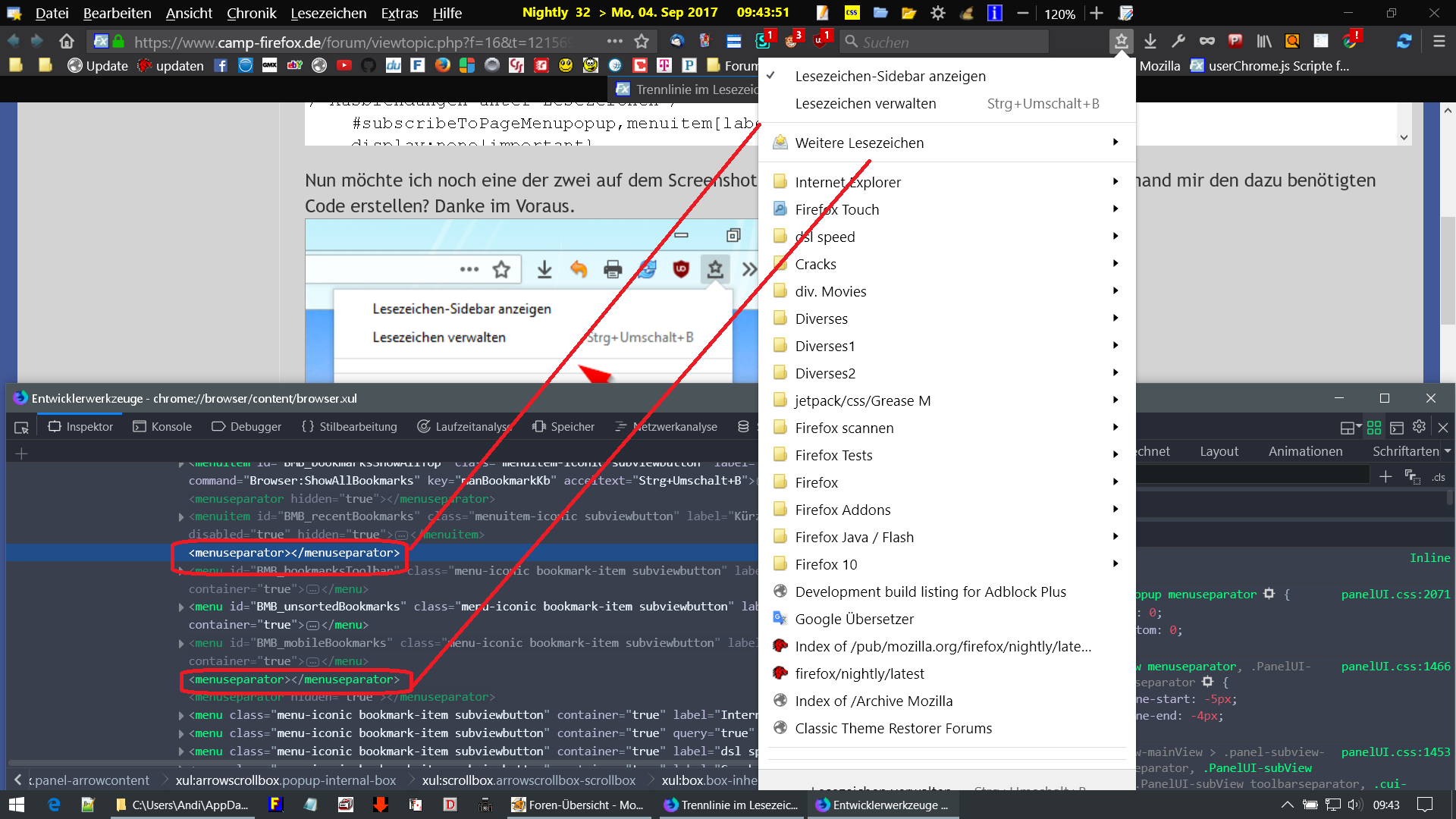Open the downloads arrow icon in toolbar

pos(1150,42)
